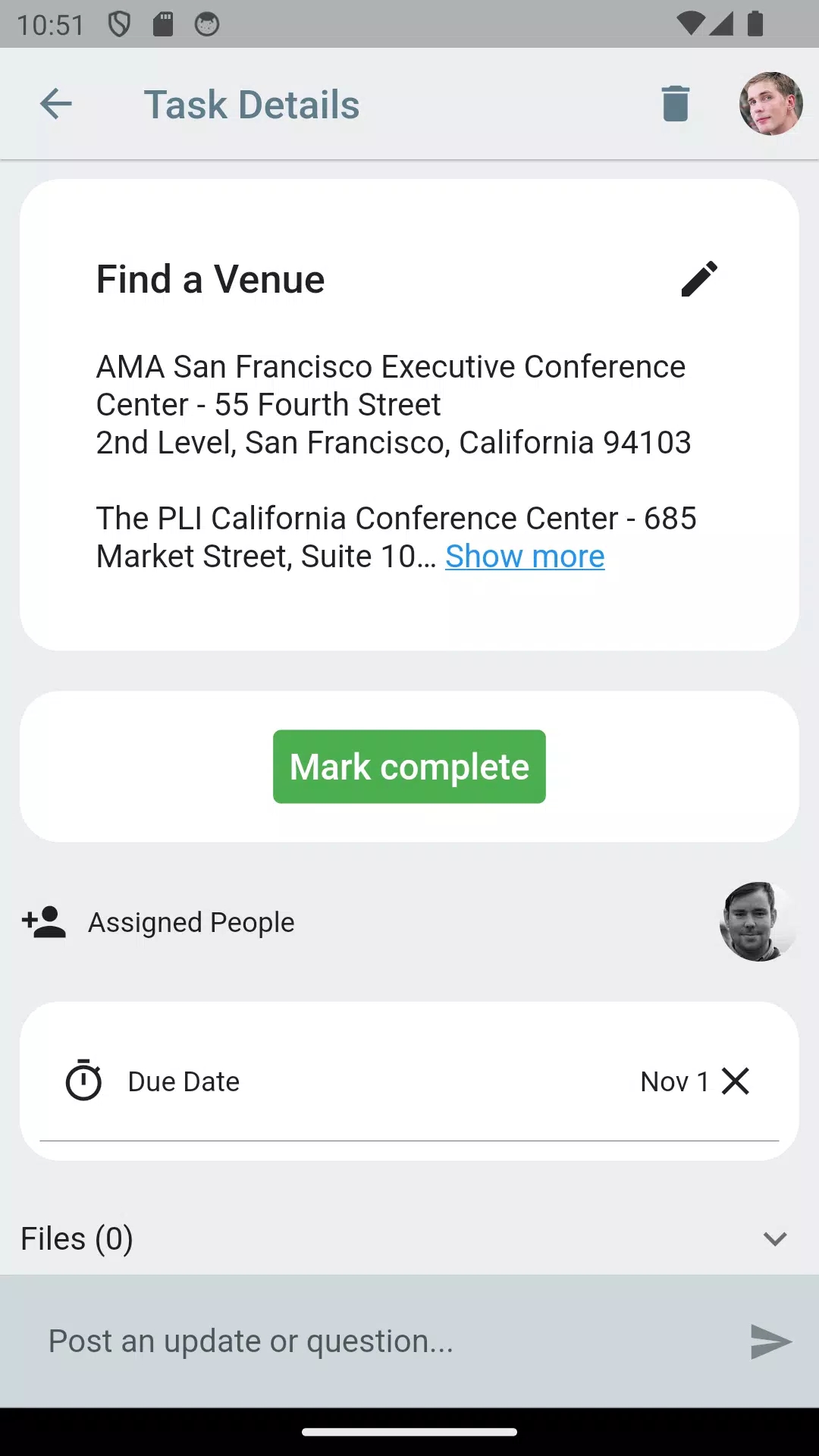Show more of the task description
The width and height of the screenshot is (819, 1456).
pos(525,557)
